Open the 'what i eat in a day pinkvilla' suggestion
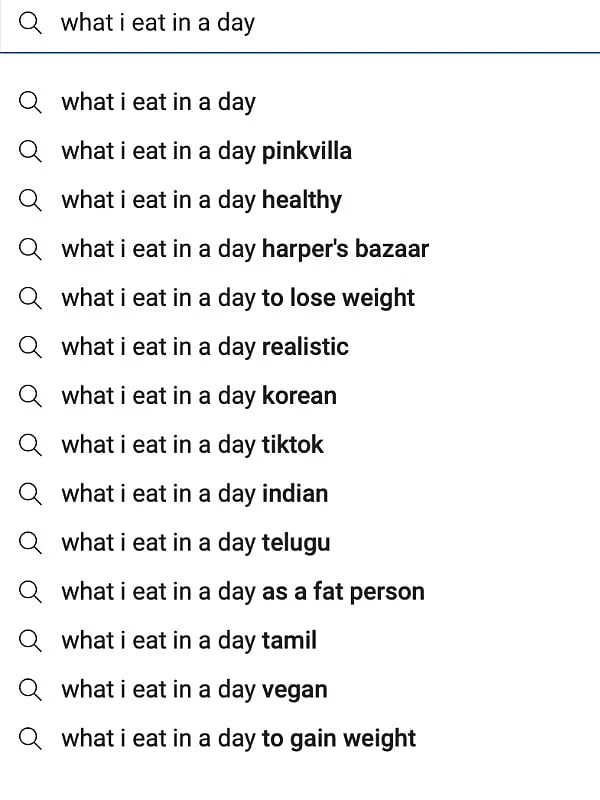This screenshot has height=800, width=600. (206, 151)
